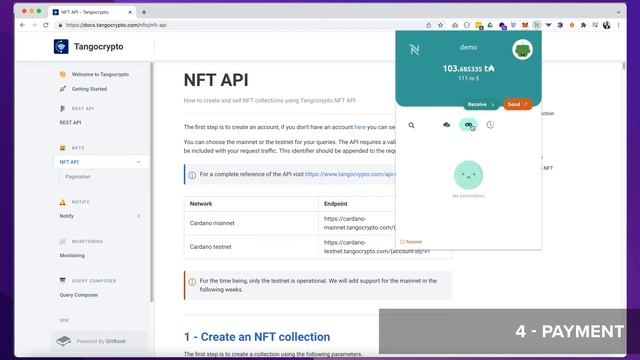Click the Testnet network indicator
This screenshot has height=360, width=640.
pos(411,242)
